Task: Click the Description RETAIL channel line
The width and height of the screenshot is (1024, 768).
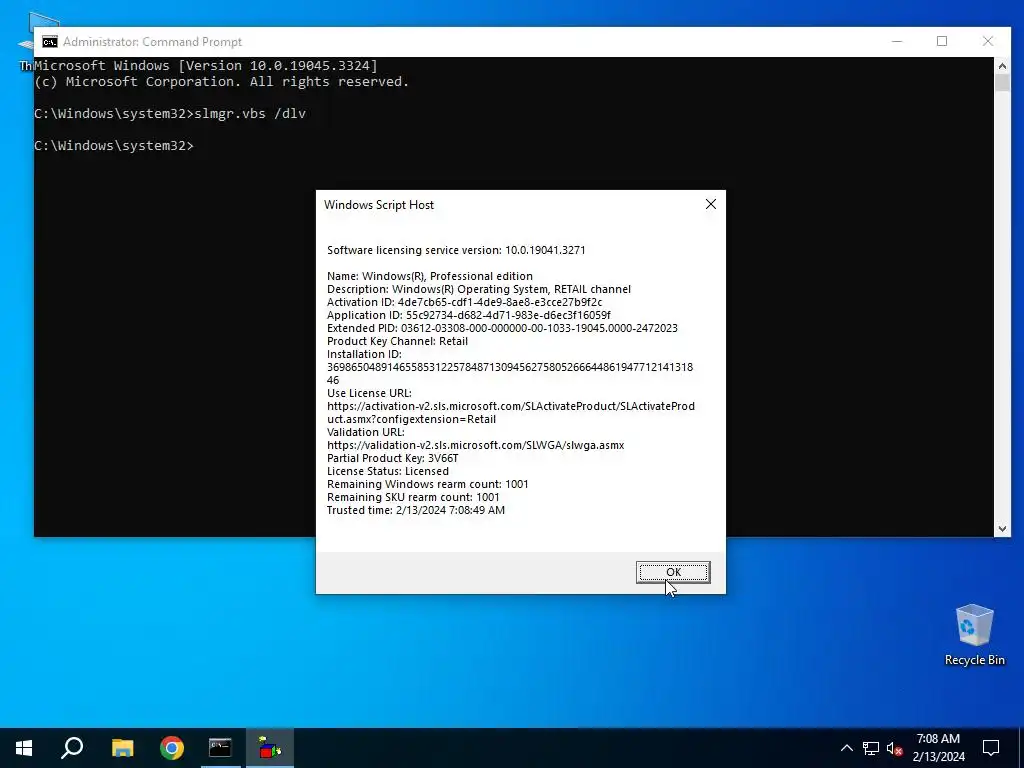Action: tap(479, 289)
